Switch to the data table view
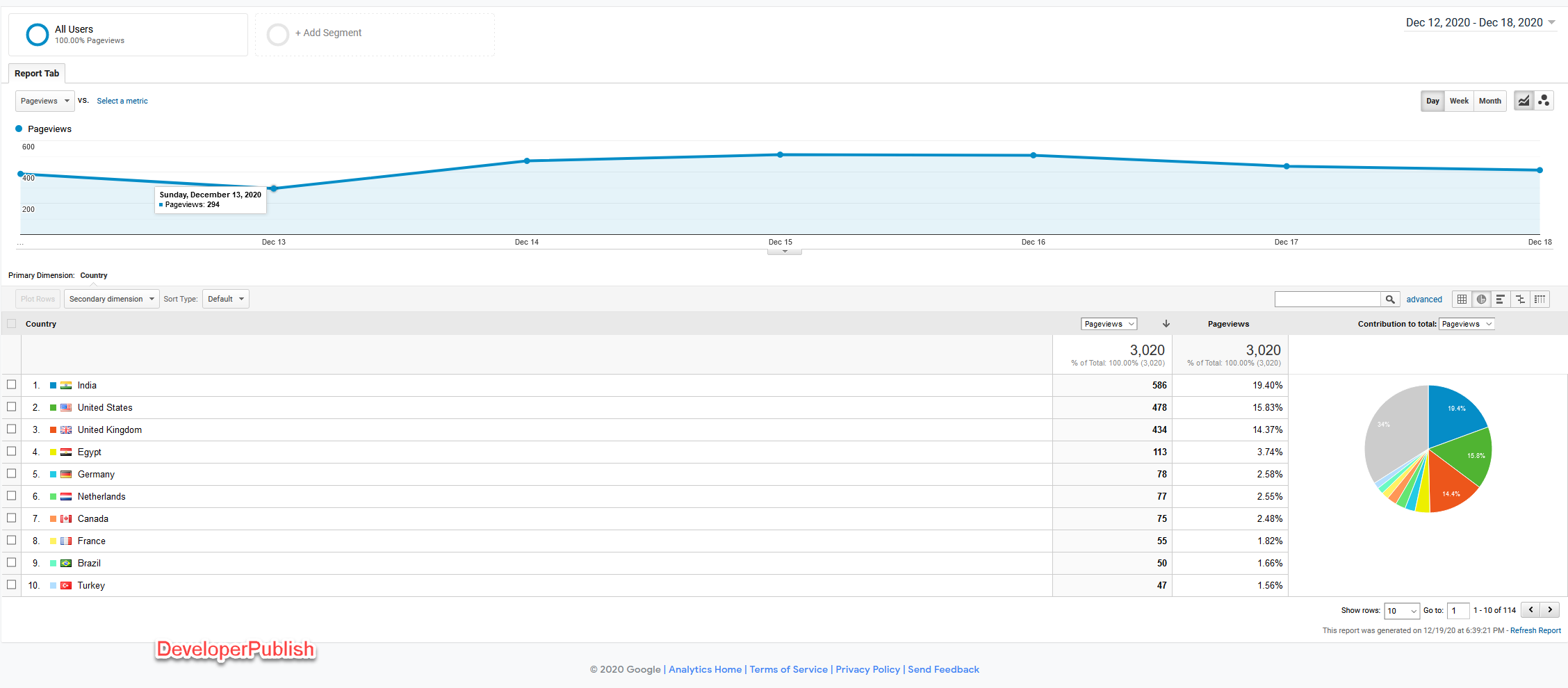Screen dimensions: 1568x688 (1462, 299)
